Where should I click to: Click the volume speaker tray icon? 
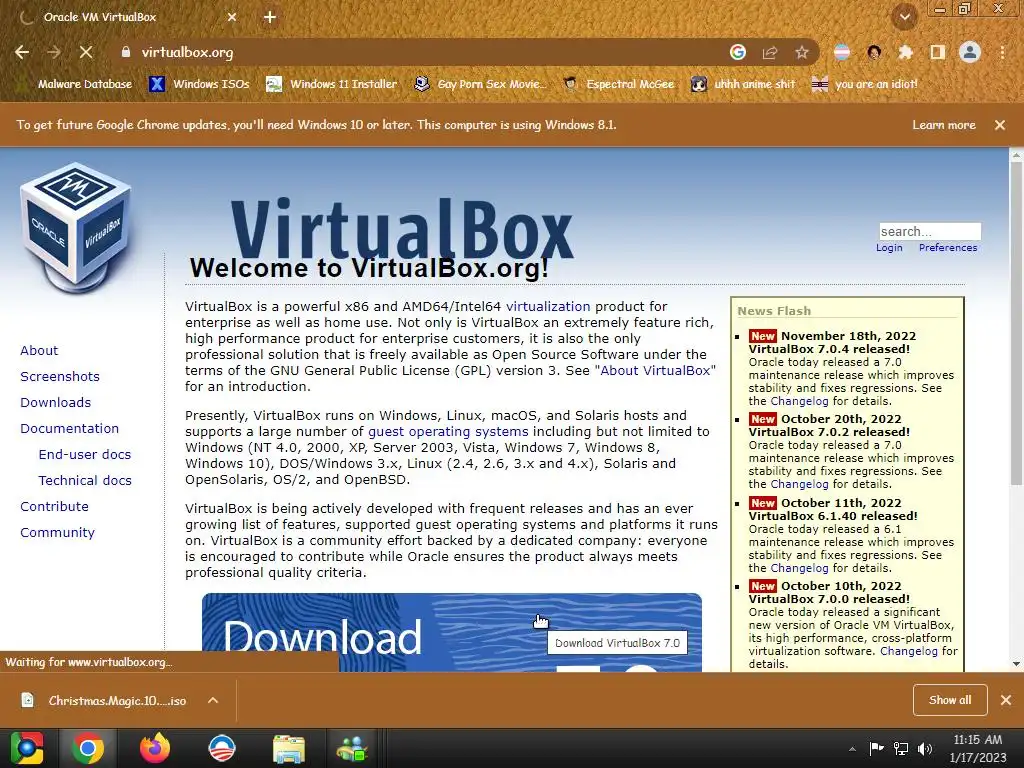click(x=924, y=748)
